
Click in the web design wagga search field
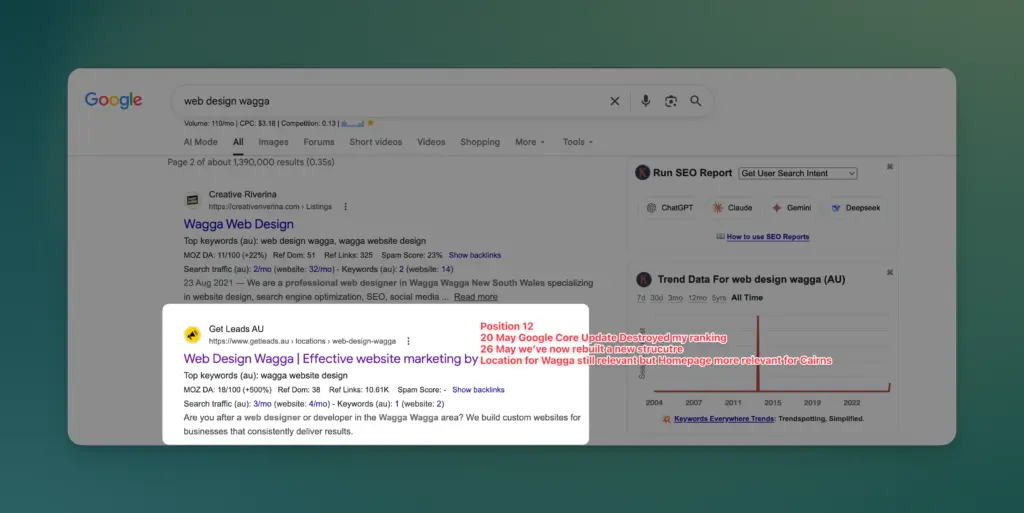pos(392,101)
